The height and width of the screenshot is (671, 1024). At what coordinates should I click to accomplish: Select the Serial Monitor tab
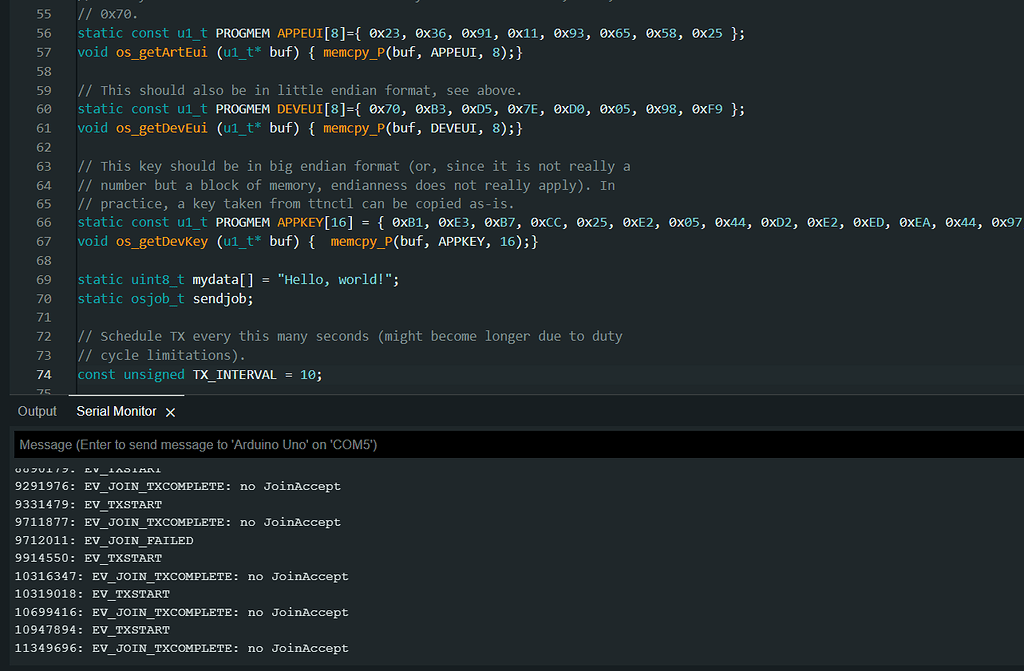click(116, 411)
